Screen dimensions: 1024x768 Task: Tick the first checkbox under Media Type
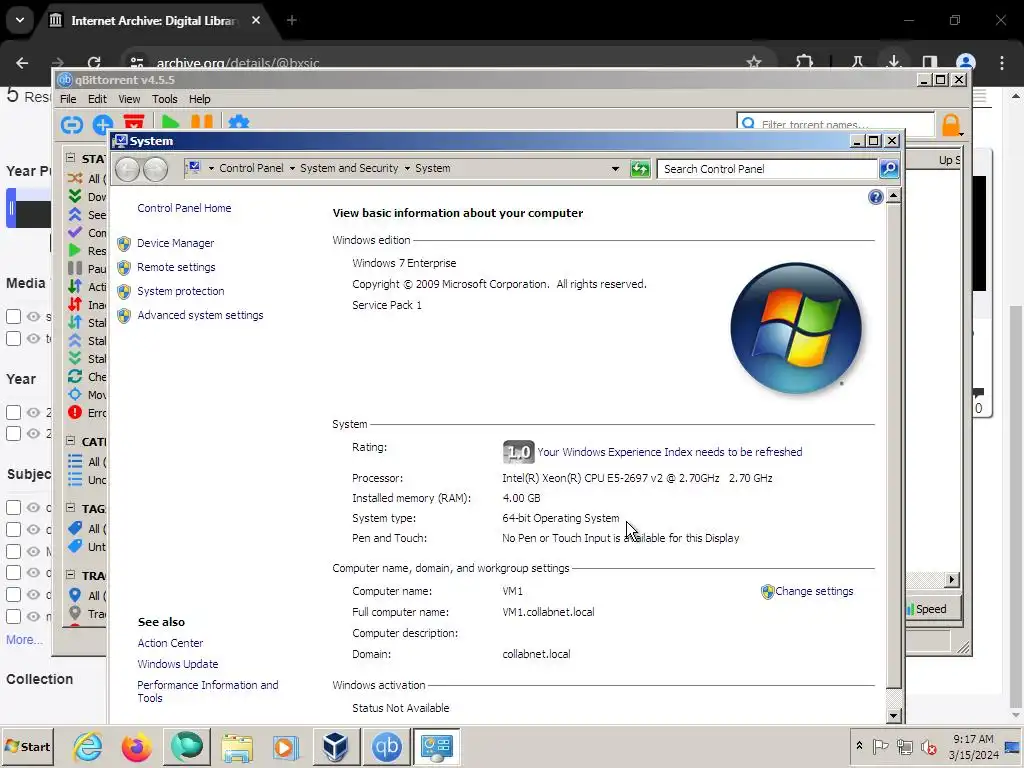(x=14, y=317)
